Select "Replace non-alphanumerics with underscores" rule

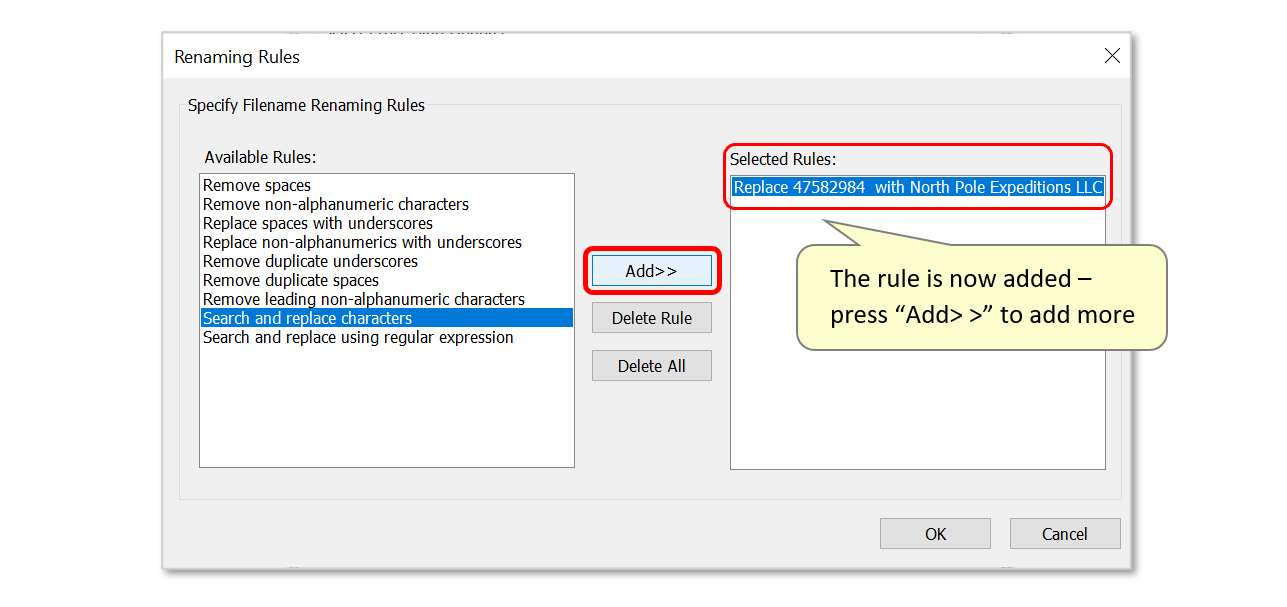361,242
